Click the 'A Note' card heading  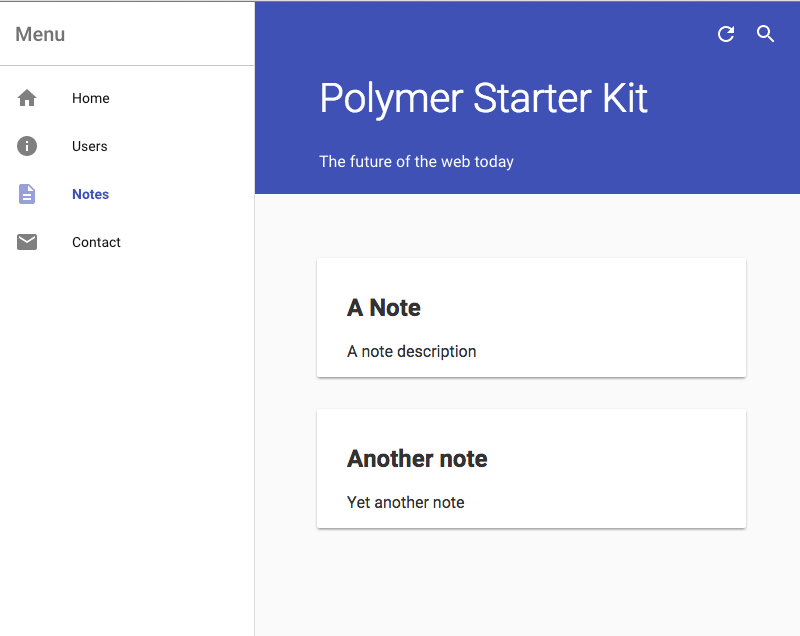point(384,308)
